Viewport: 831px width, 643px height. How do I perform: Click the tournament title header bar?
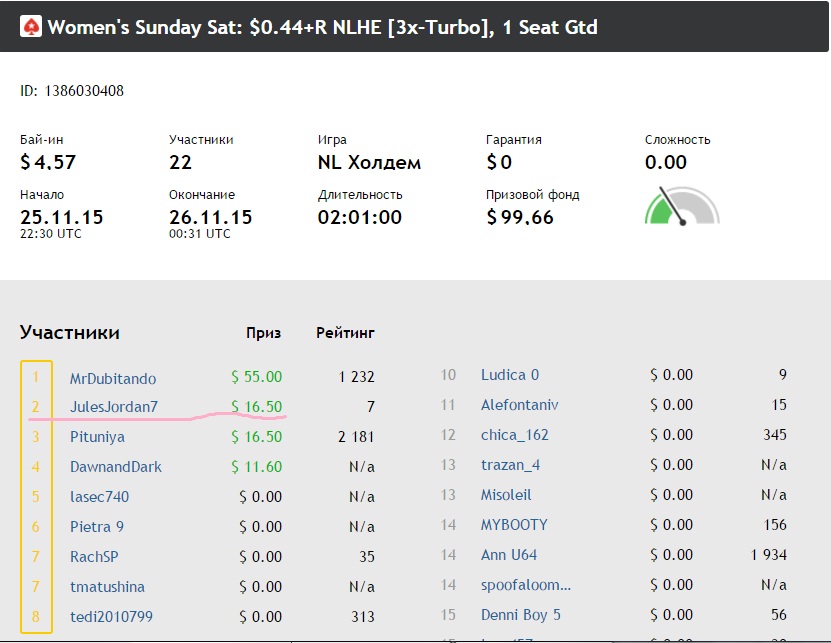pos(414,27)
